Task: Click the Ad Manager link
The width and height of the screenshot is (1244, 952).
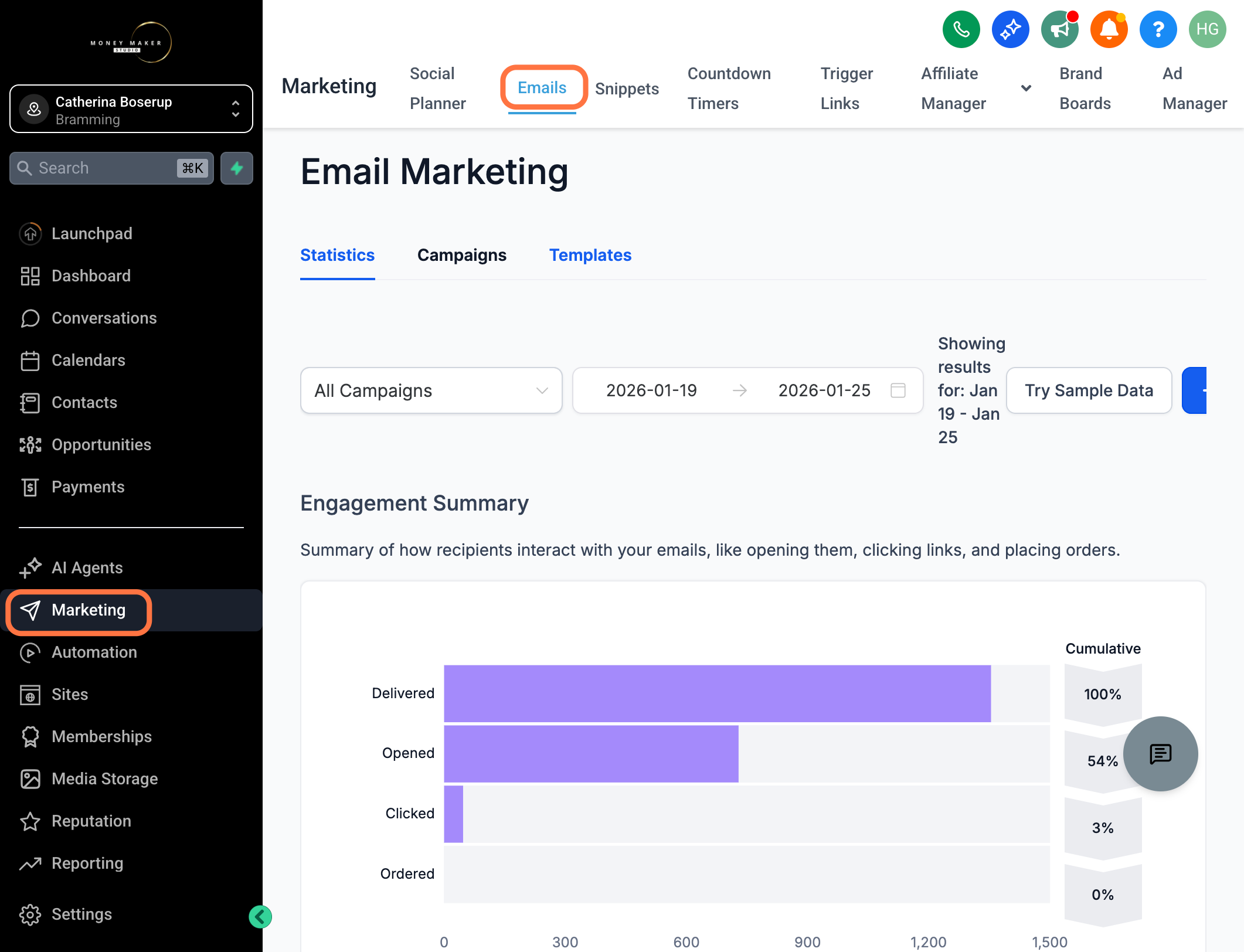Action: tap(1194, 88)
